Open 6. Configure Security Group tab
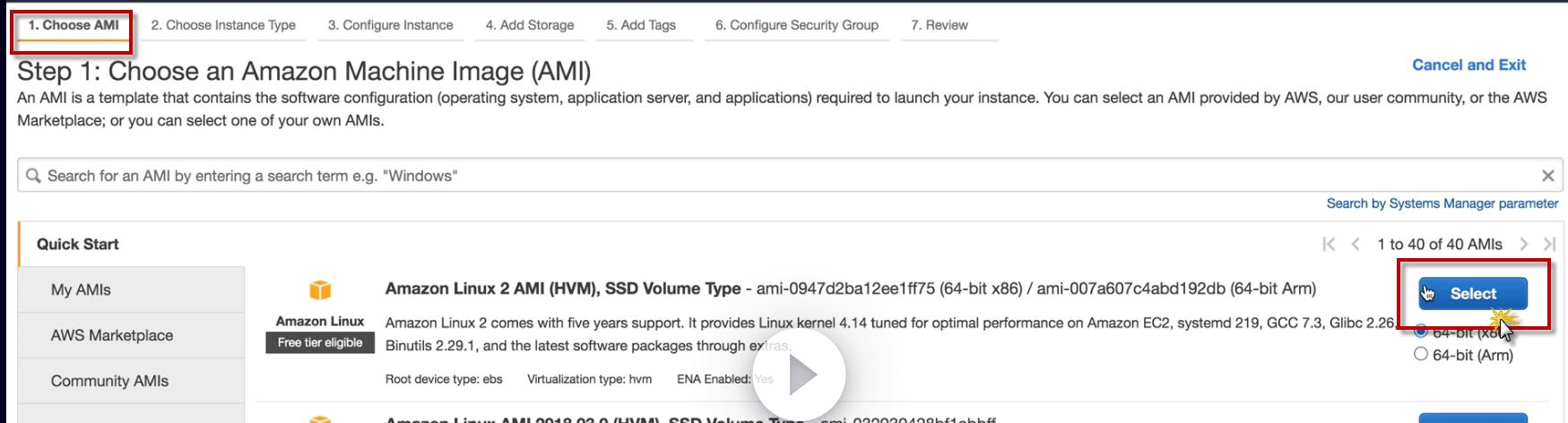 click(x=796, y=25)
